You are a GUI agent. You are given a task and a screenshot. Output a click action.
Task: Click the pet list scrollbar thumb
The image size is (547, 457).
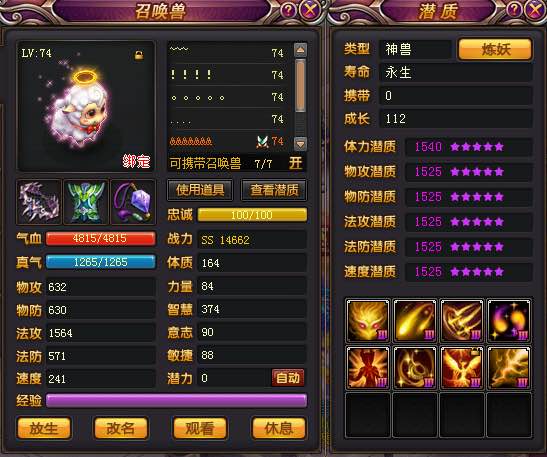tap(300, 86)
